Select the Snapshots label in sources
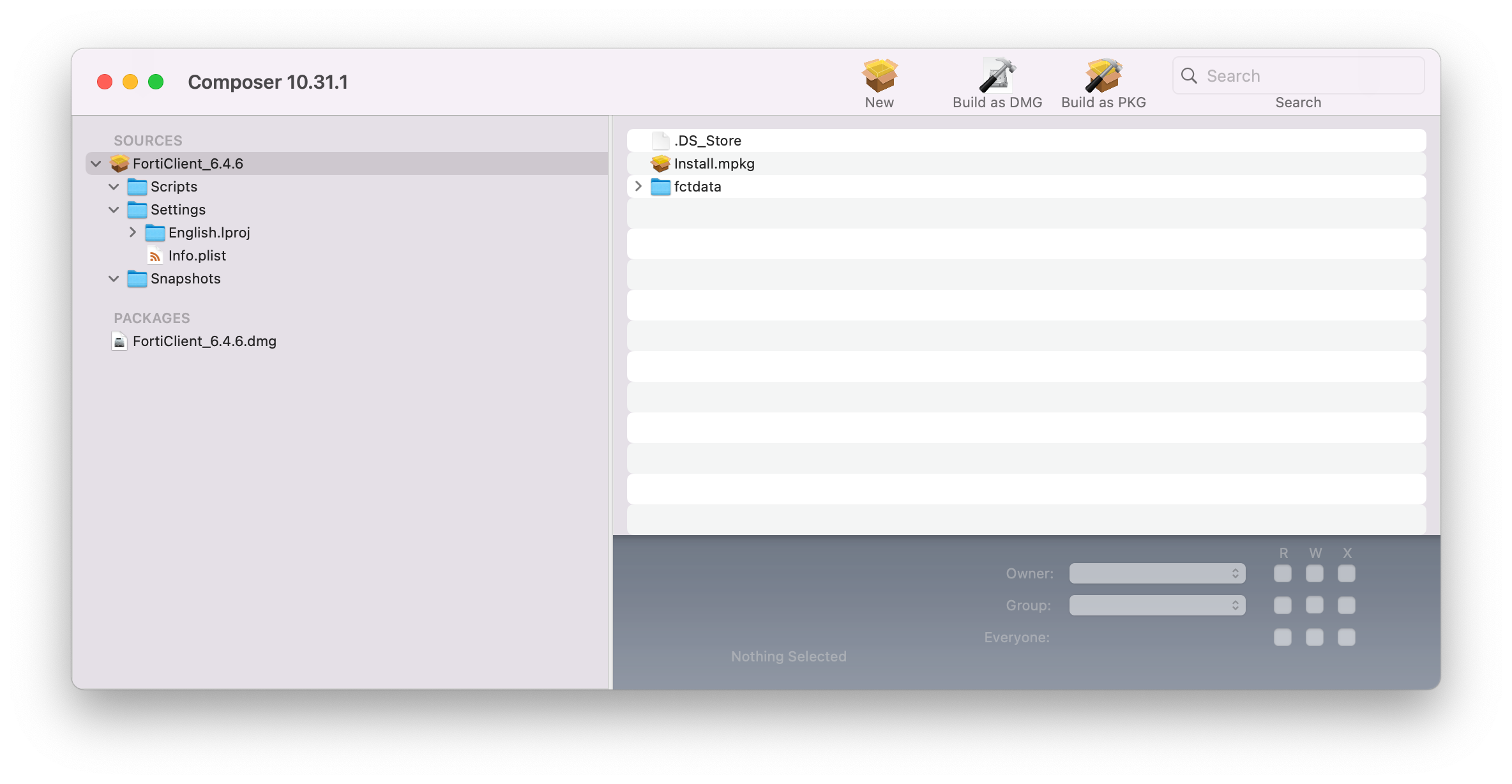The width and height of the screenshot is (1512, 784). coord(186,278)
